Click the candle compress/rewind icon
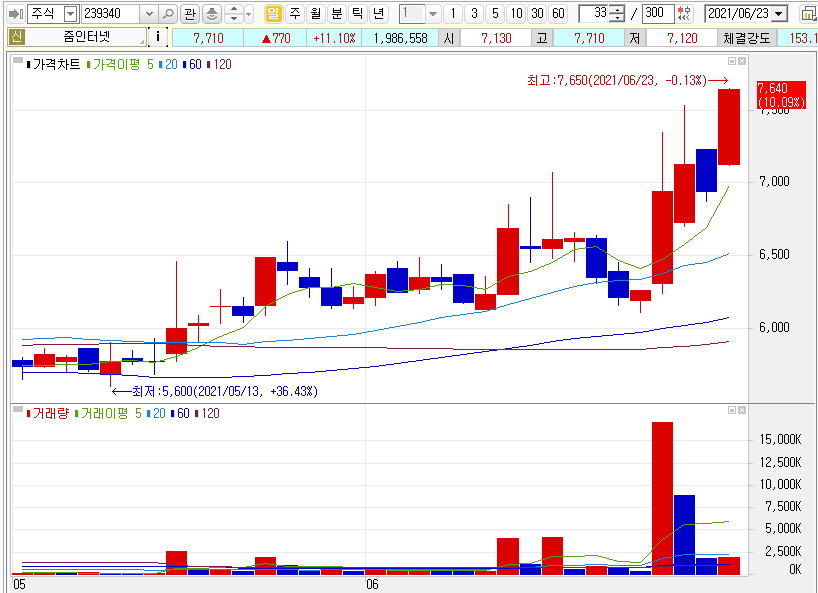818x593 pixels. 684,14
